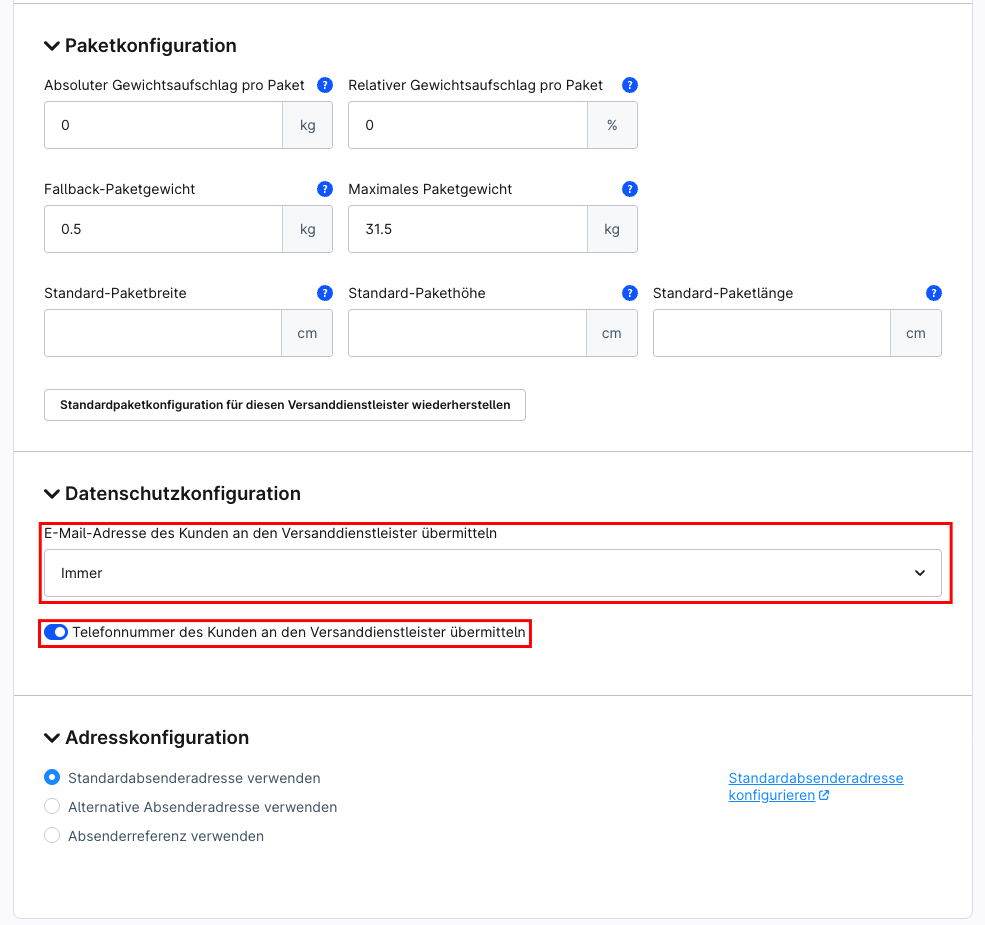The width and height of the screenshot is (985, 925).
Task: Collapse the Datenschutzkonfiguration section
Action: pyautogui.click(x=51, y=493)
